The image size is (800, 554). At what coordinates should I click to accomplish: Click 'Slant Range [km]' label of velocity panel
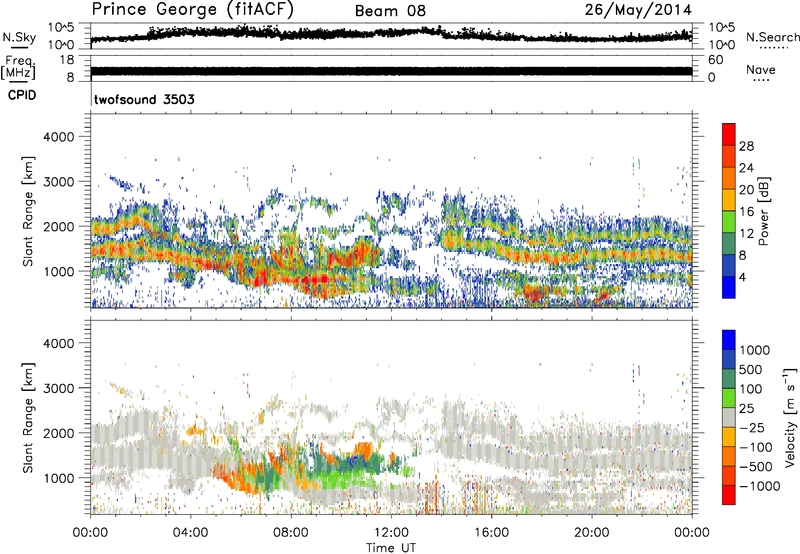[x=28, y=418]
